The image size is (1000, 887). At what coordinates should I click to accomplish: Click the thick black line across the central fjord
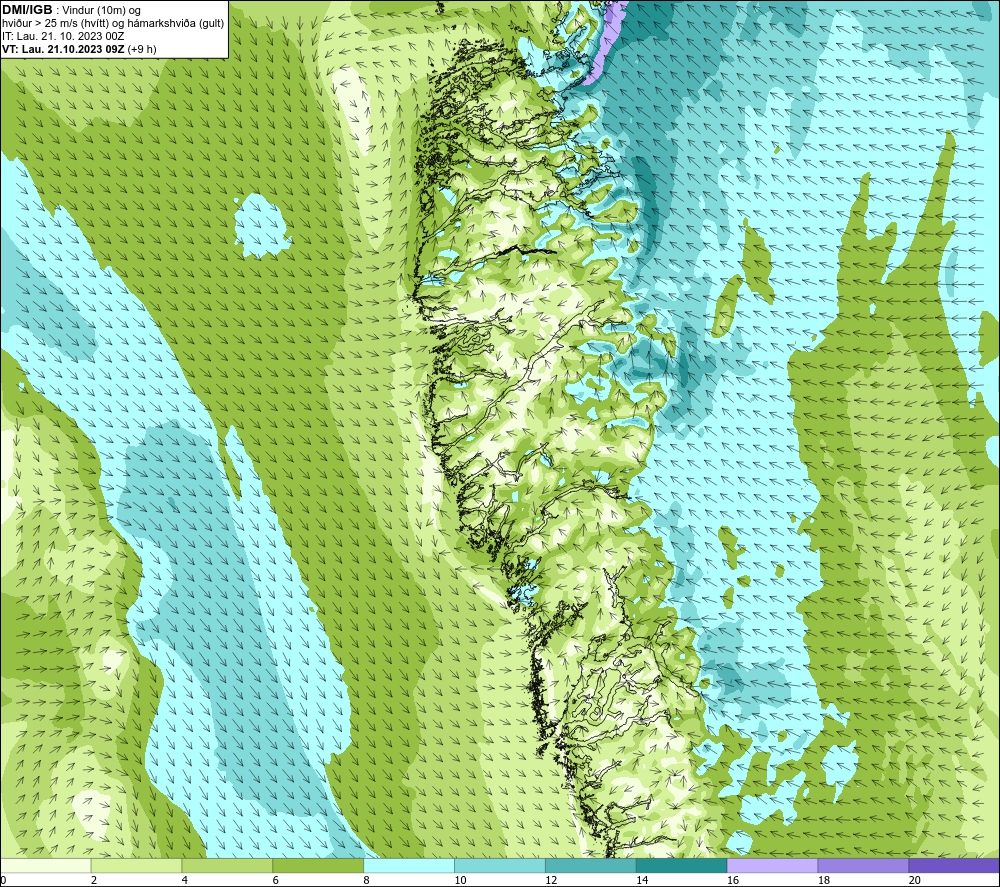click(x=526, y=250)
